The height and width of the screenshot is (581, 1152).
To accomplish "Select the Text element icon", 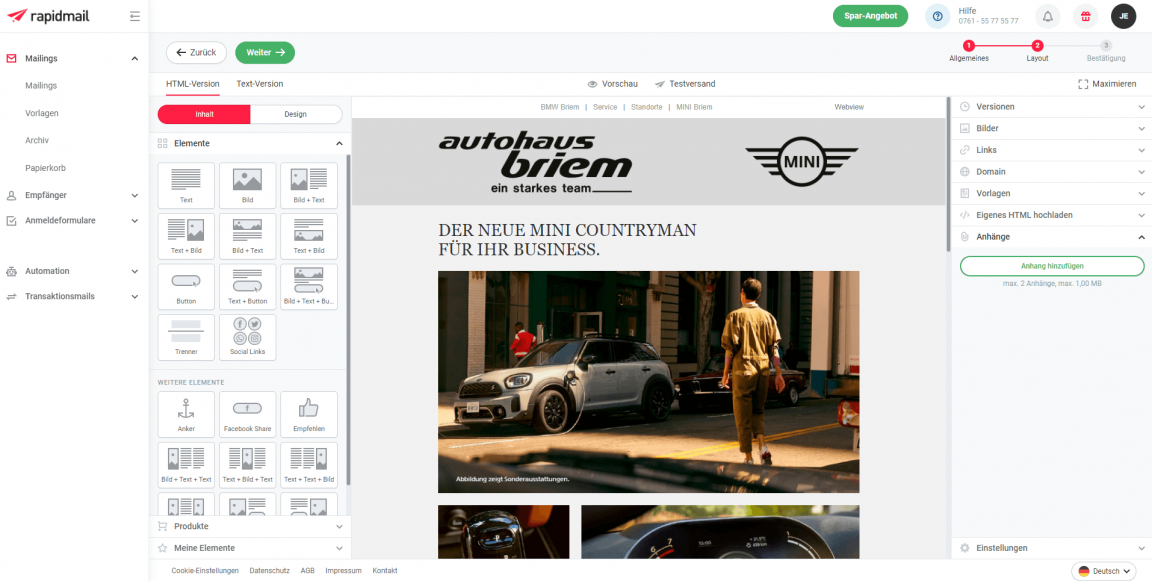I will click(x=186, y=185).
